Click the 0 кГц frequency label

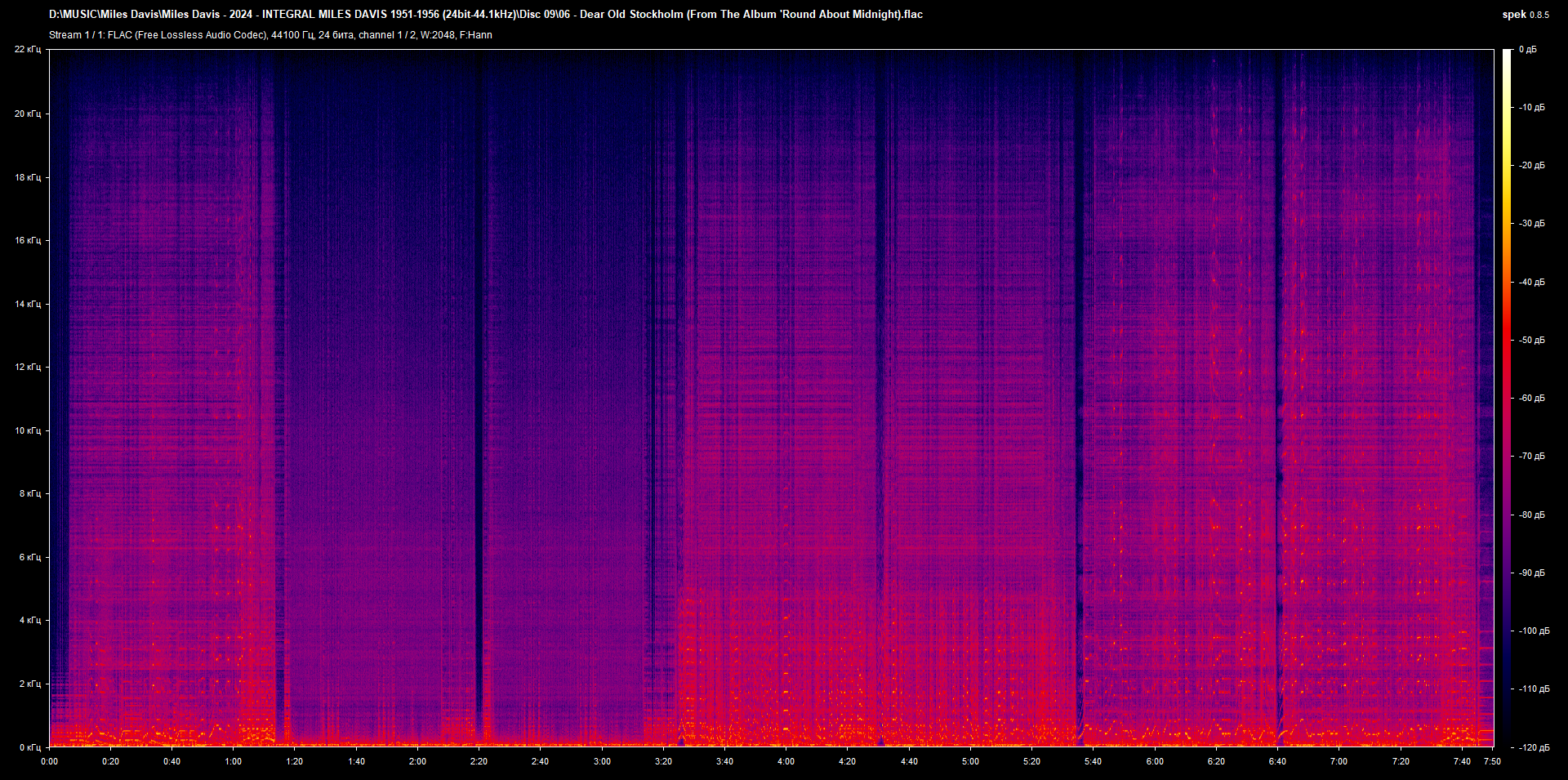30,747
